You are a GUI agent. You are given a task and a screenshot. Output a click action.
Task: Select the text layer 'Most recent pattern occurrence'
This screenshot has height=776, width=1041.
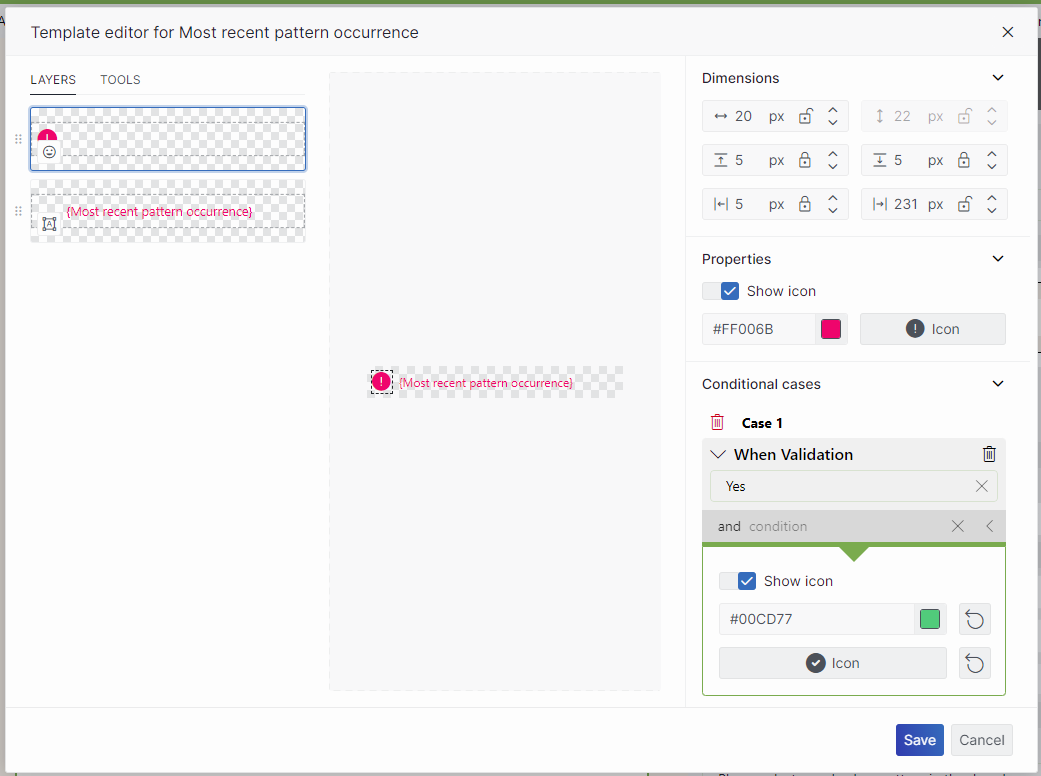pos(168,212)
